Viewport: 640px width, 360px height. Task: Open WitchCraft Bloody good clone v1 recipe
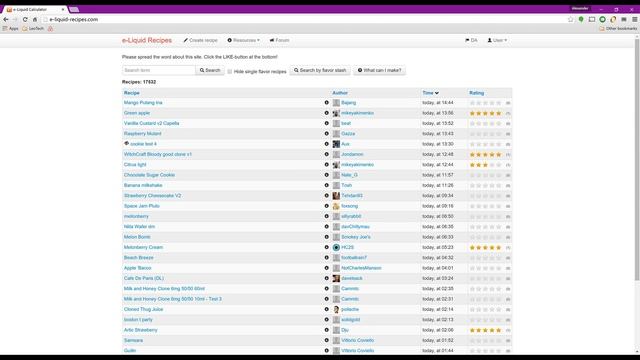(x=158, y=154)
